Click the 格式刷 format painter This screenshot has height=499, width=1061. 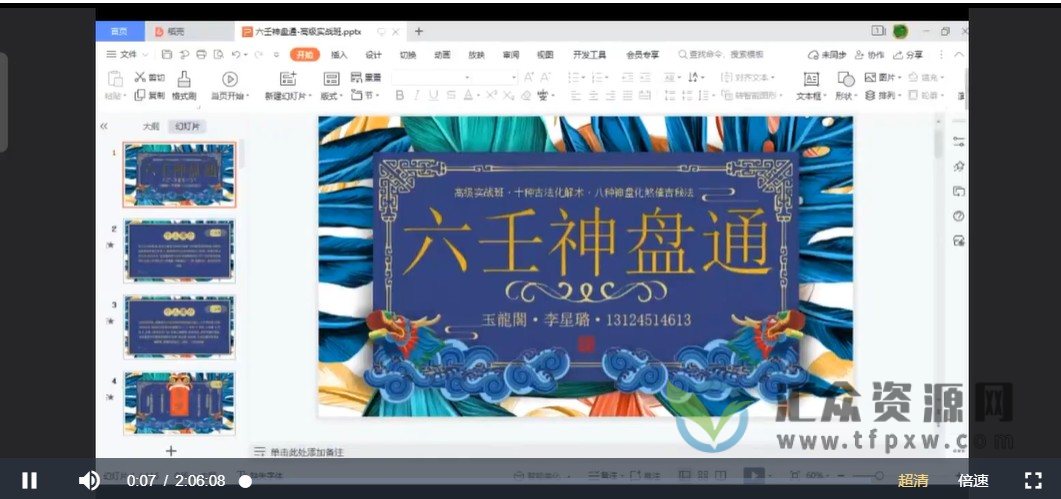click(184, 86)
